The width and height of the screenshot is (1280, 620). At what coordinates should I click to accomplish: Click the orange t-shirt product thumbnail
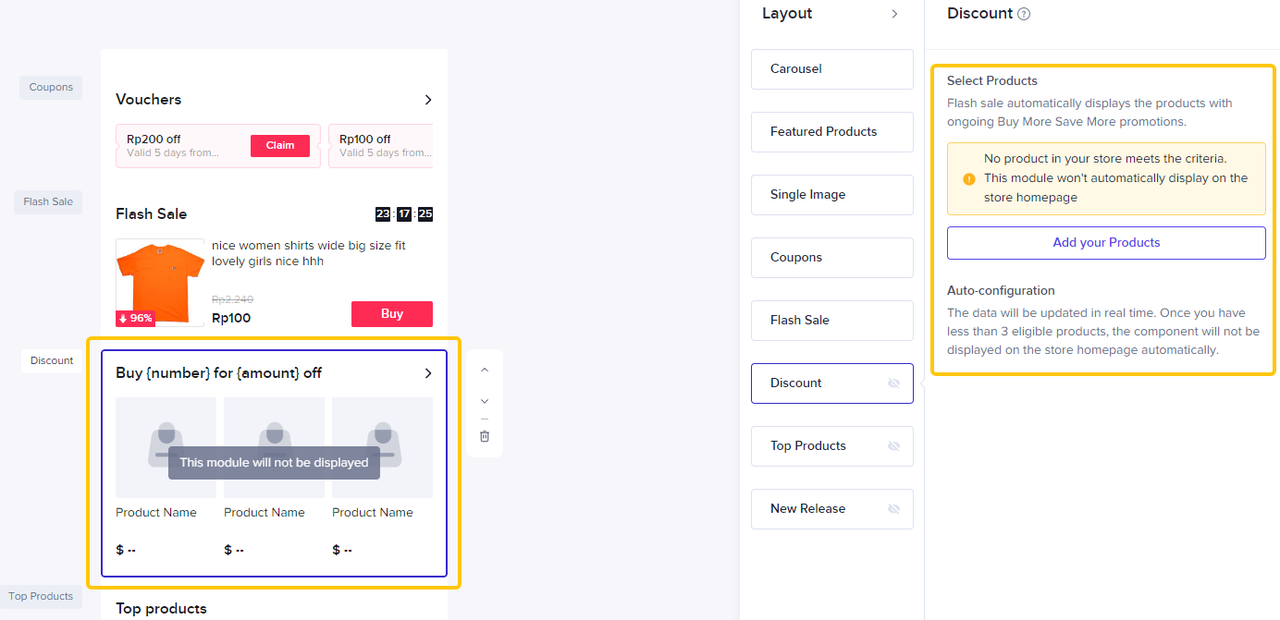160,282
